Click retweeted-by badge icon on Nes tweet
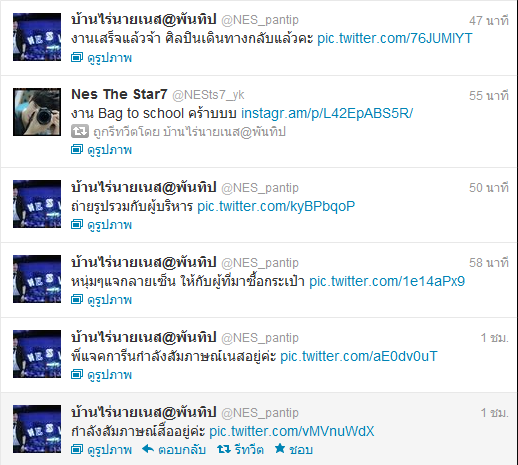This screenshot has width=518, height=465. pos(80,131)
